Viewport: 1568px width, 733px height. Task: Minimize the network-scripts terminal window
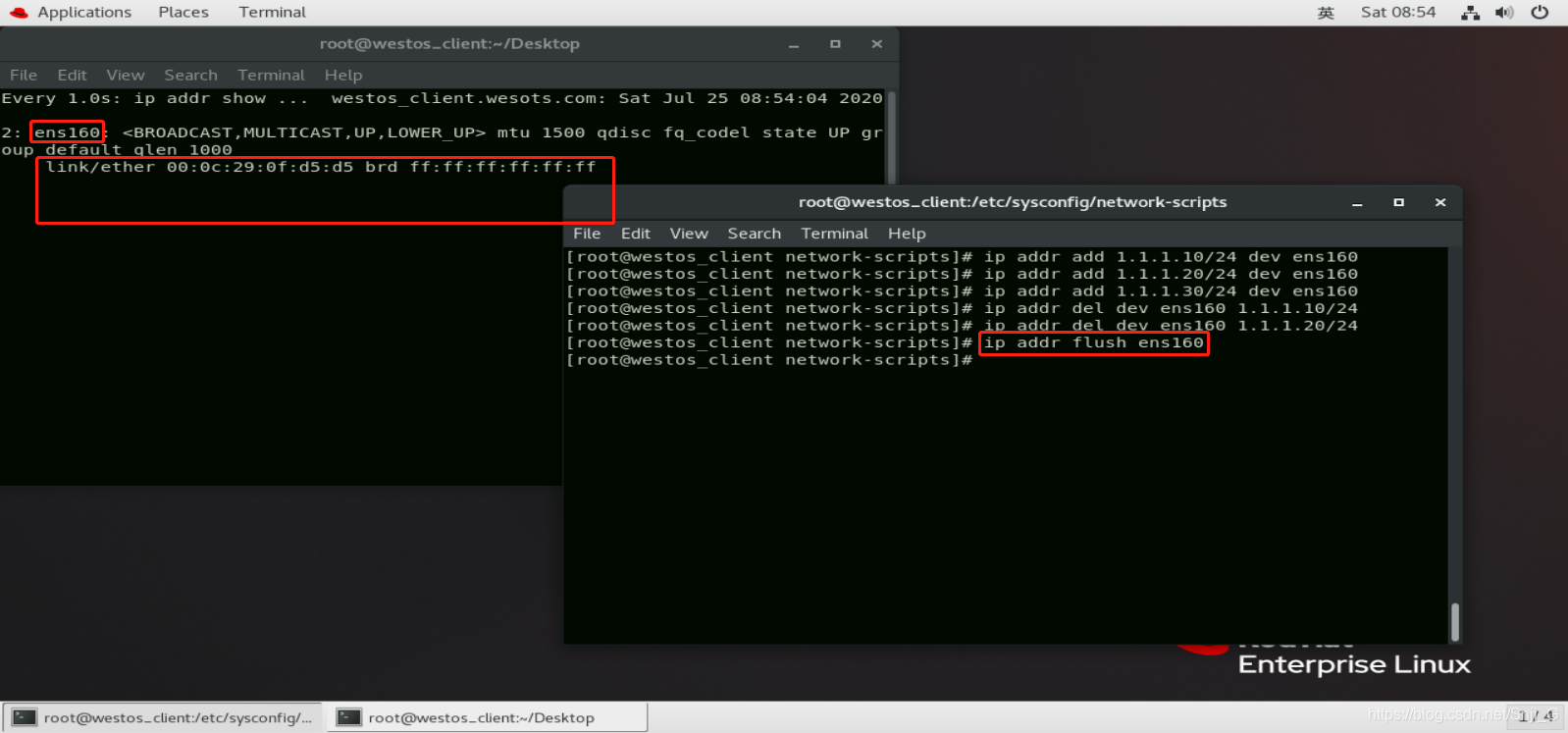(x=1357, y=203)
